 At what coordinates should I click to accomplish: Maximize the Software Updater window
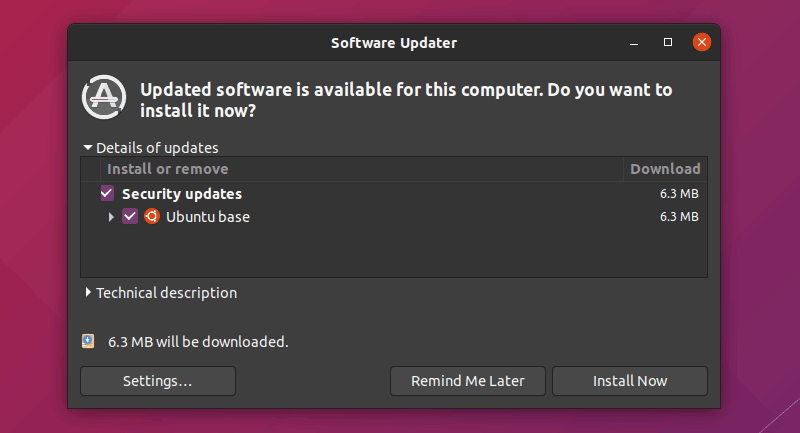tap(668, 43)
